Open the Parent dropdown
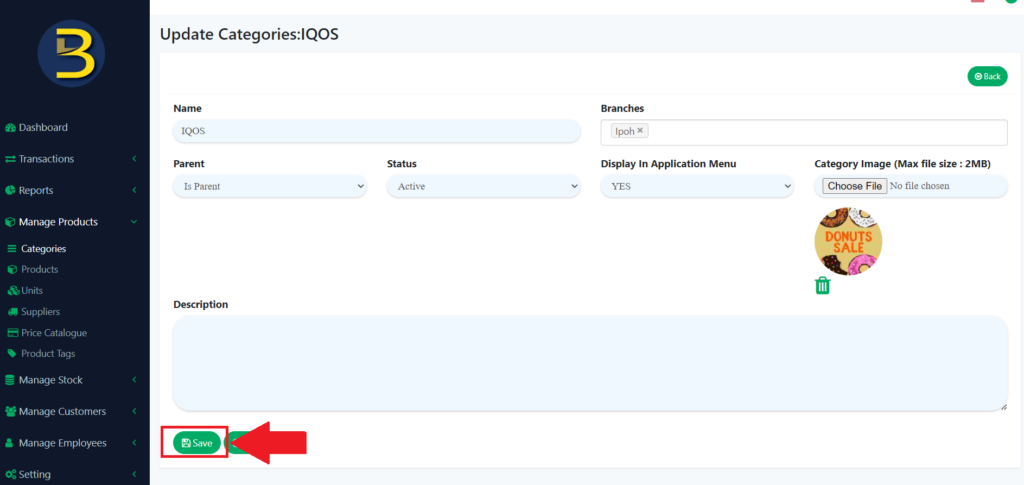This screenshot has height=485, width=1024. point(270,186)
